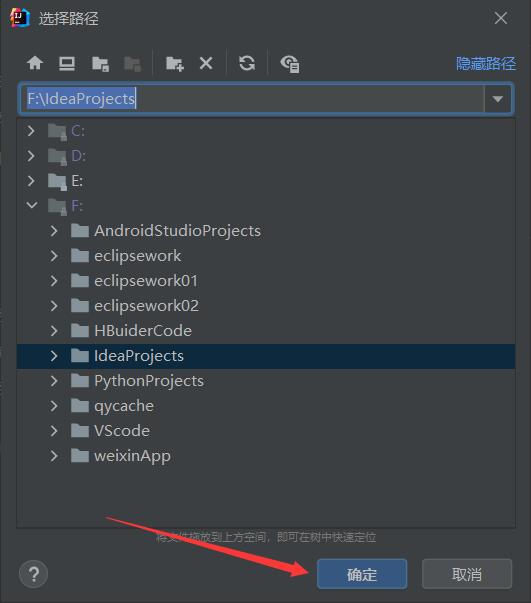Expand the HBuiderCode folder chevron
The height and width of the screenshot is (603, 531).
[54, 331]
